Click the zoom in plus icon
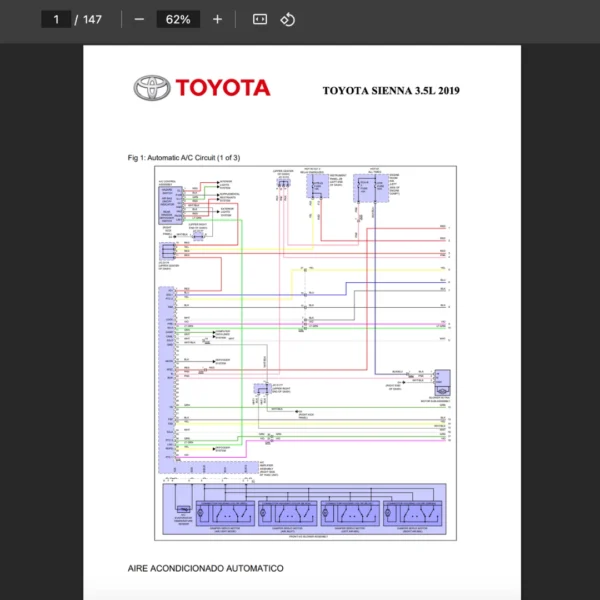The height and width of the screenshot is (600, 600). coord(217,19)
